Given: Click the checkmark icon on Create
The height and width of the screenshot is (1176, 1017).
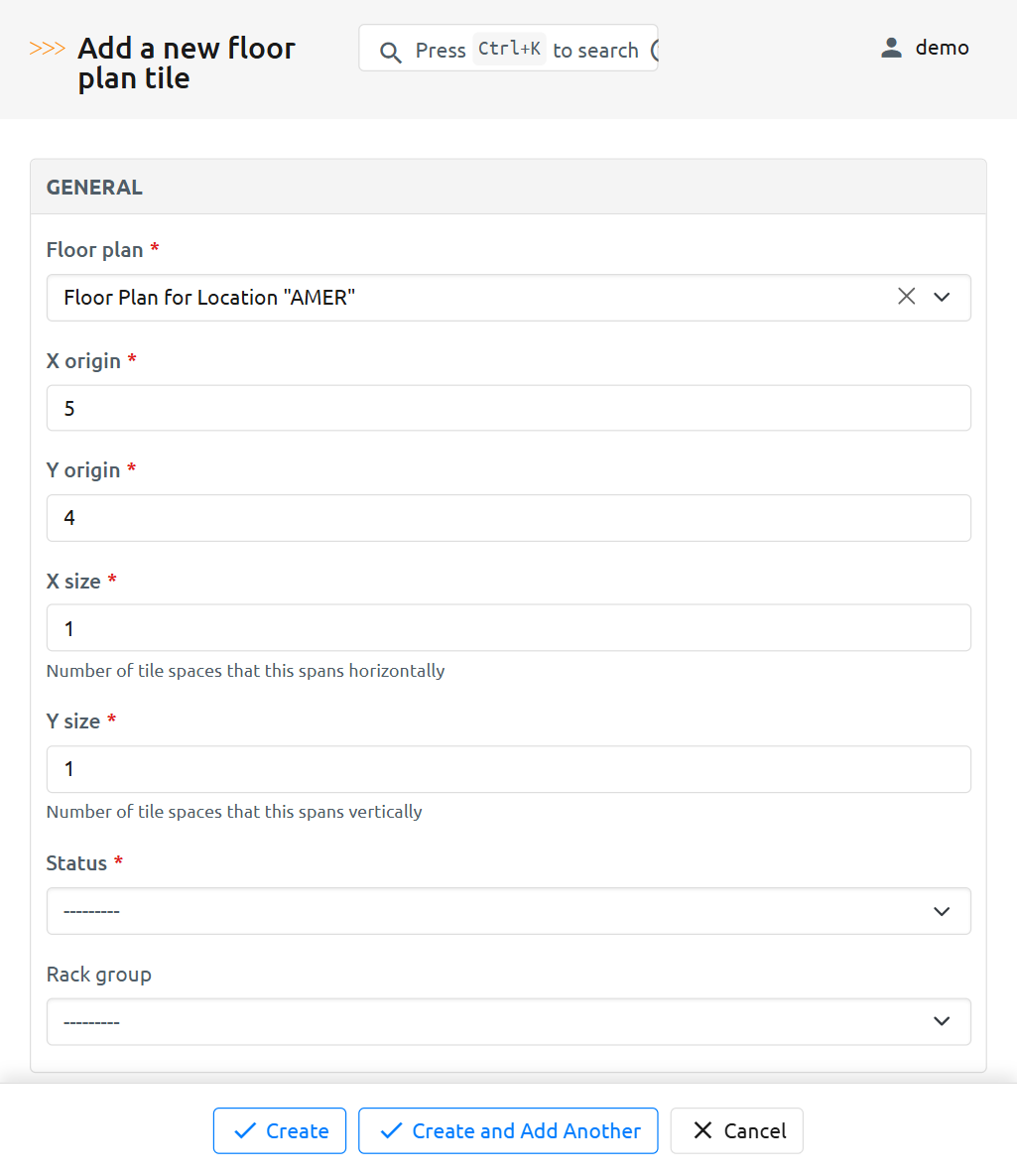Looking at the screenshot, I should tap(244, 1131).
